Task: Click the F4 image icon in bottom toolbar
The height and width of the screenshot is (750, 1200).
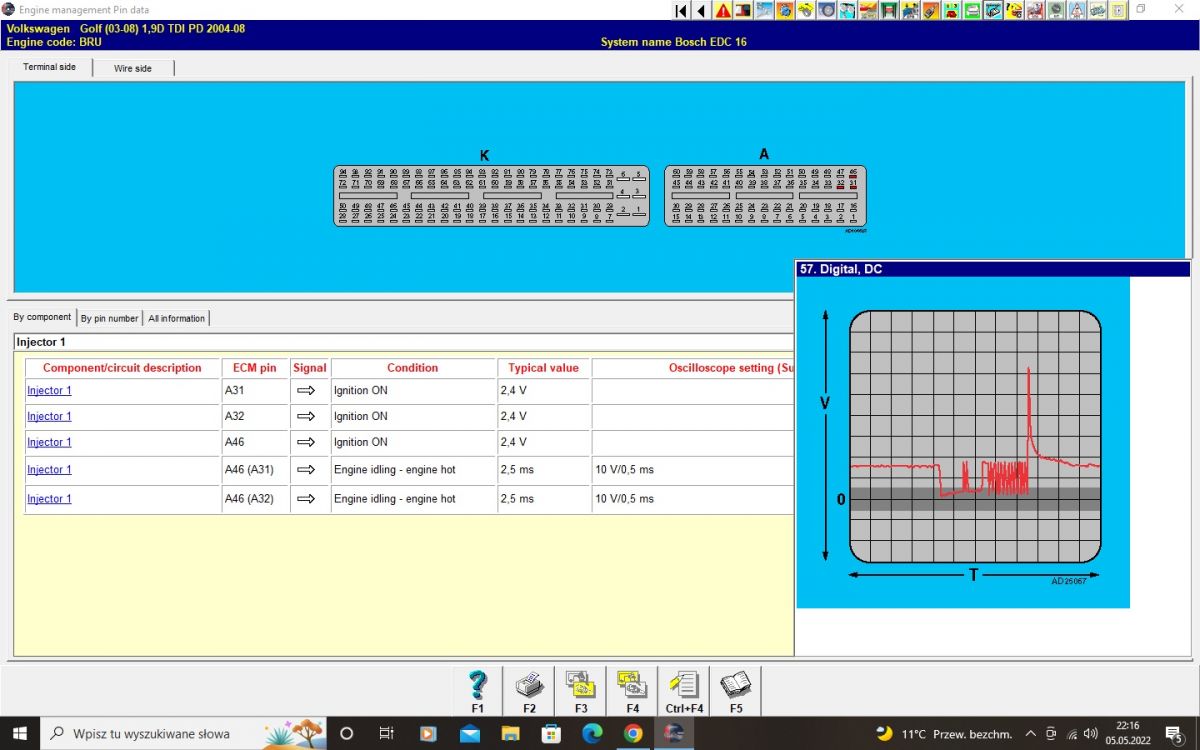Action: [632, 685]
